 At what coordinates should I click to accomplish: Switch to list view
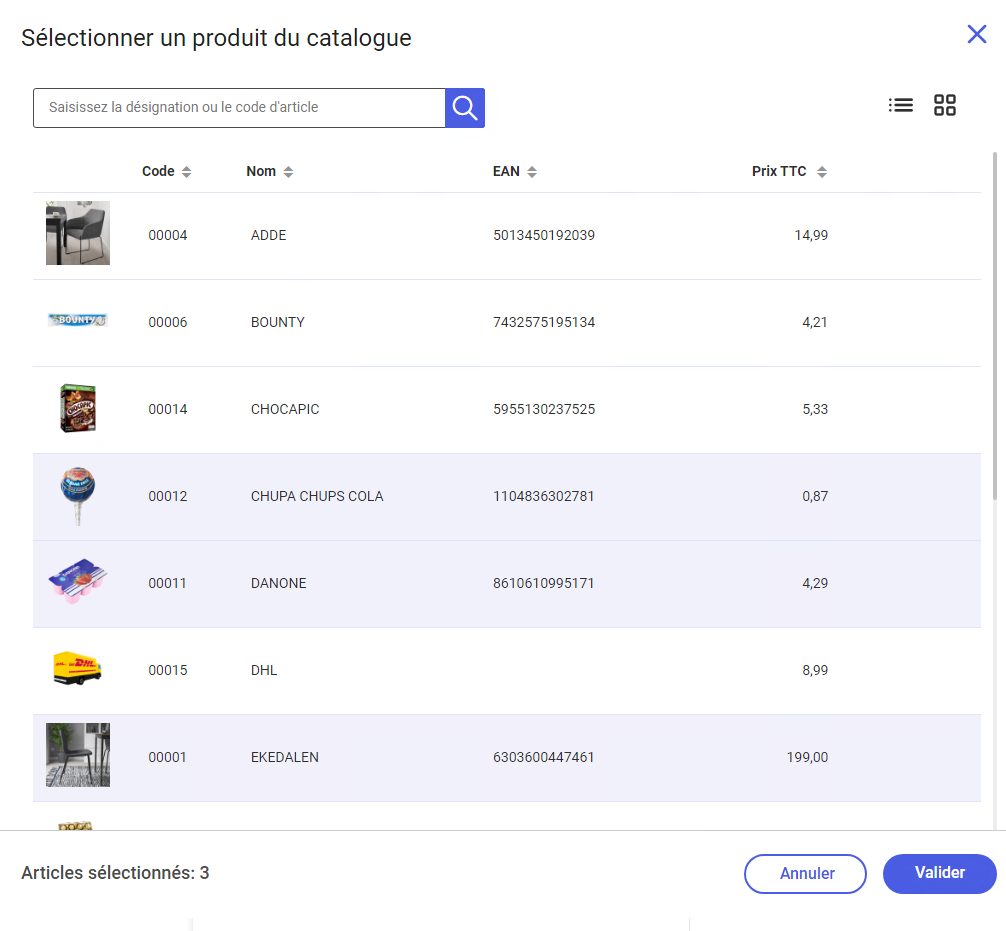[x=901, y=105]
